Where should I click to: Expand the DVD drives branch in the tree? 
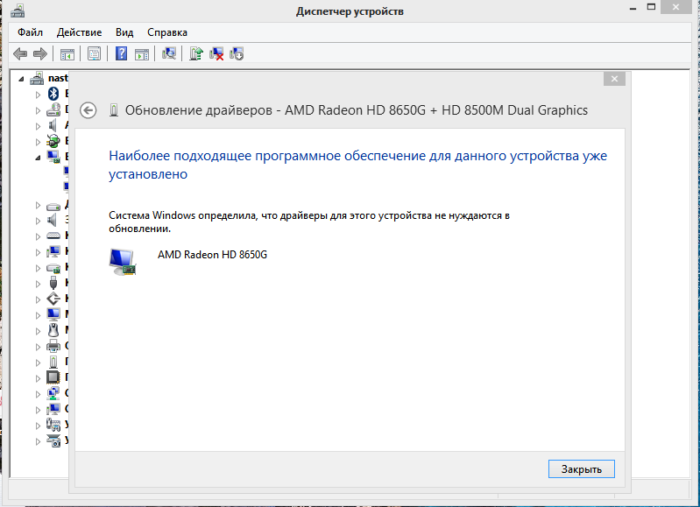pyautogui.click(x=38, y=110)
